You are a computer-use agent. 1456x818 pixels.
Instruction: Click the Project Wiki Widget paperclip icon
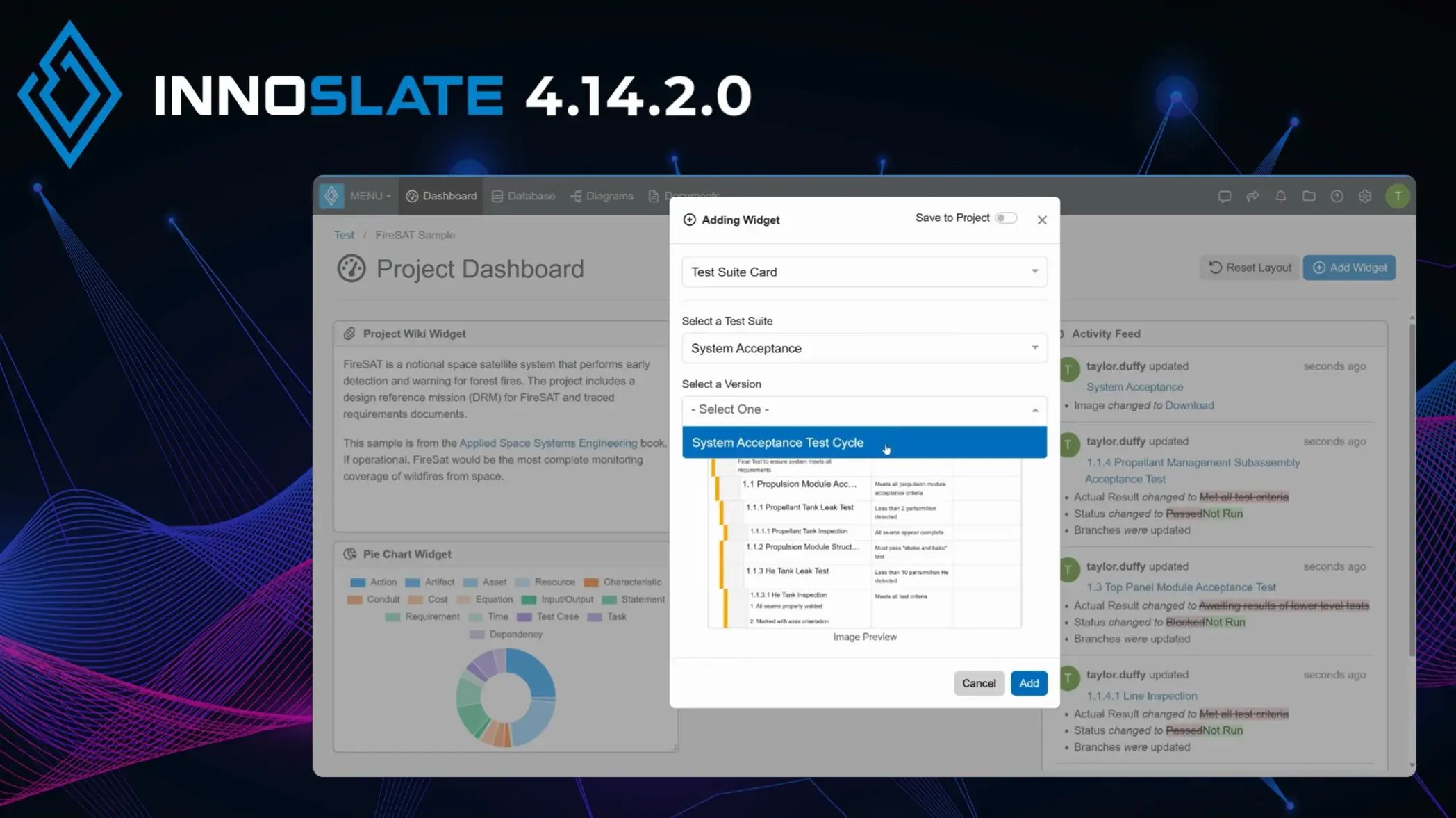pos(349,334)
